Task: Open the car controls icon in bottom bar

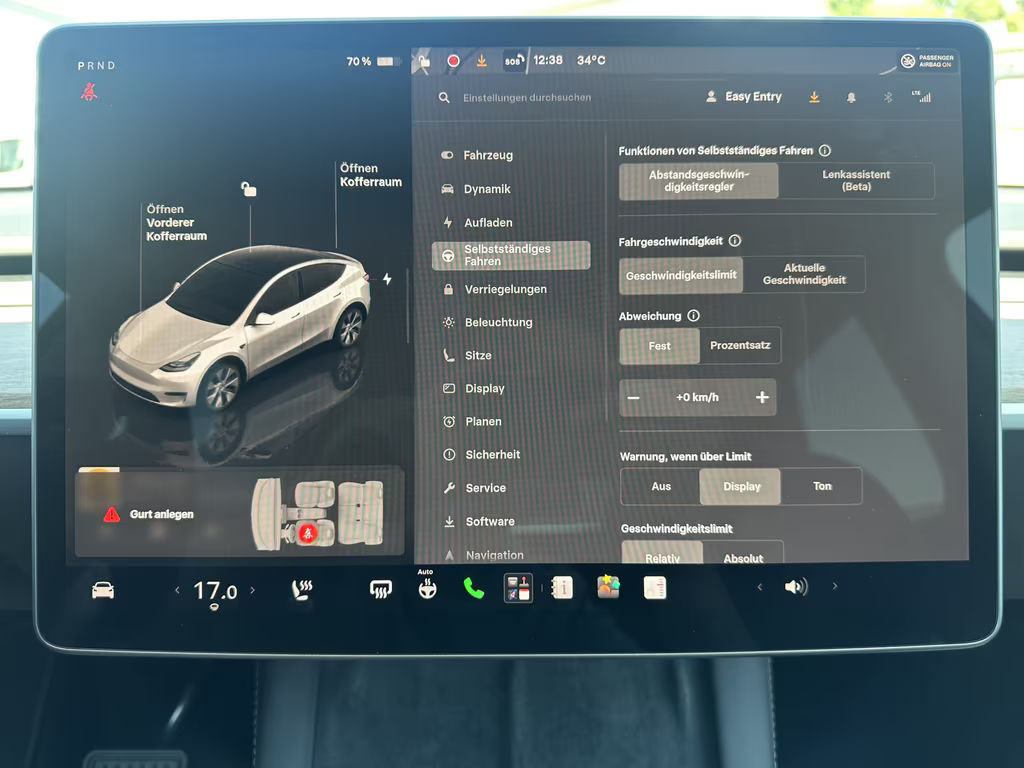Action: tap(103, 590)
